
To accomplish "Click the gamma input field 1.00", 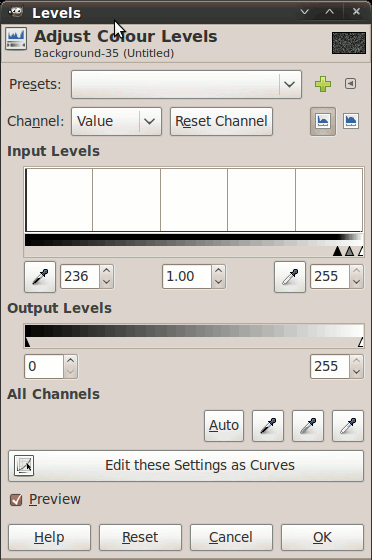I will pyautogui.click(x=187, y=277).
